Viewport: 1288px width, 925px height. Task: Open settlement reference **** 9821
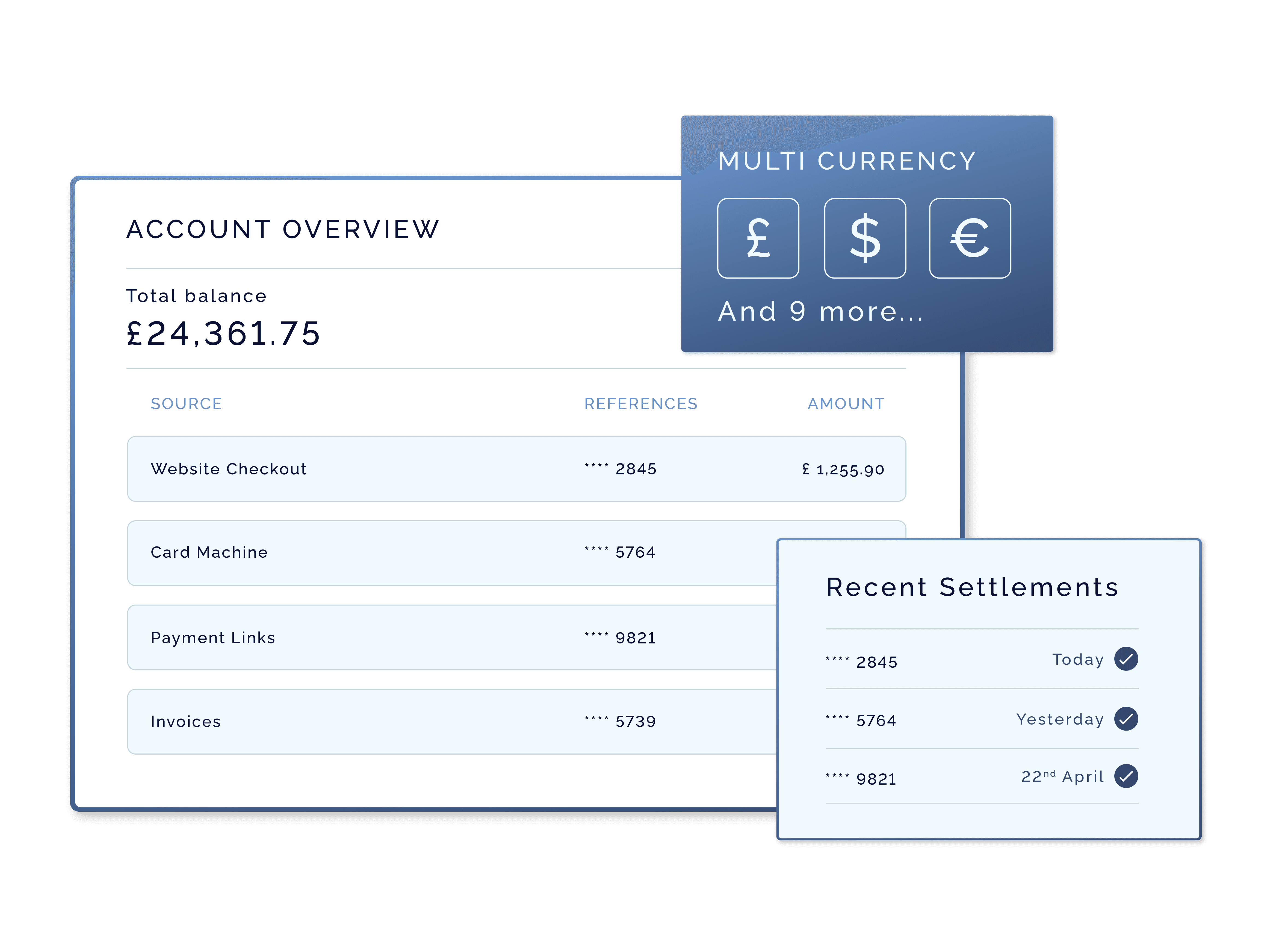[861, 779]
